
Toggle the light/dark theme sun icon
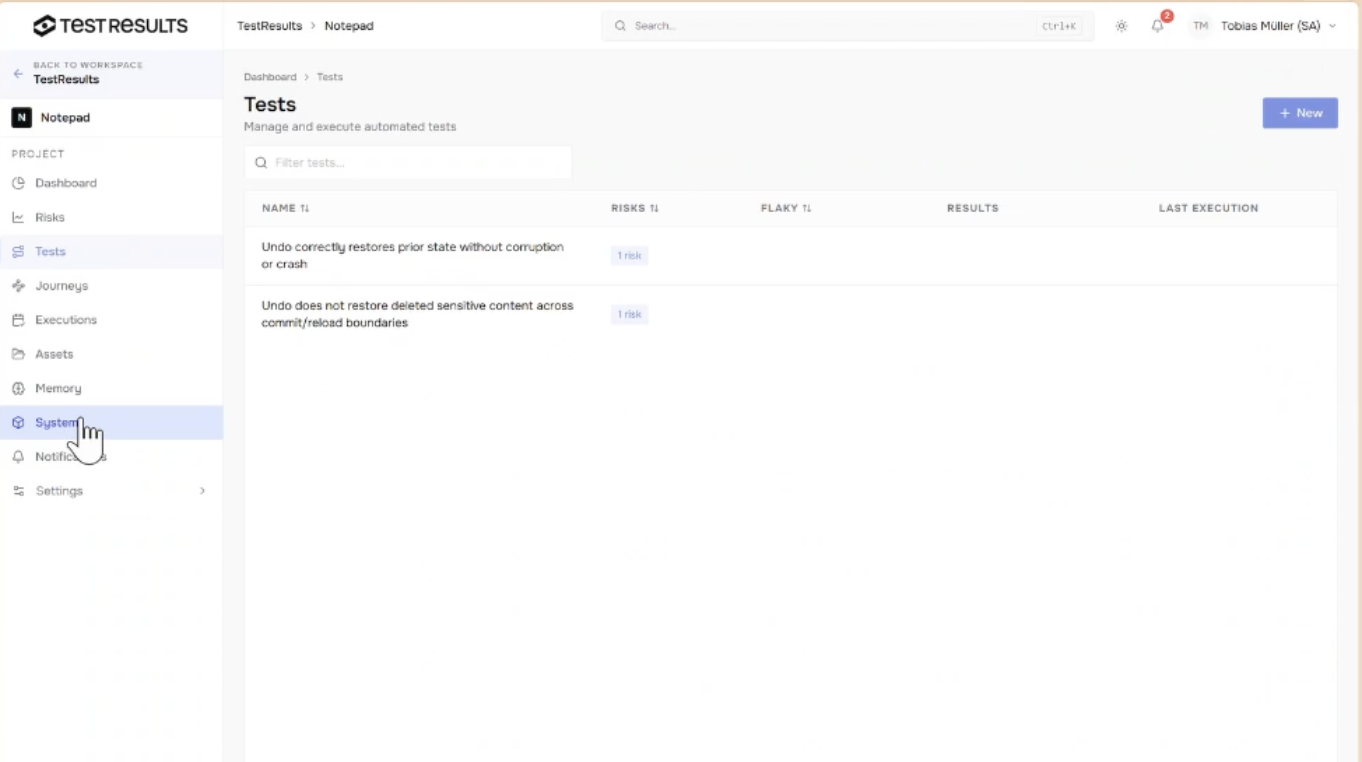click(x=1121, y=26)
